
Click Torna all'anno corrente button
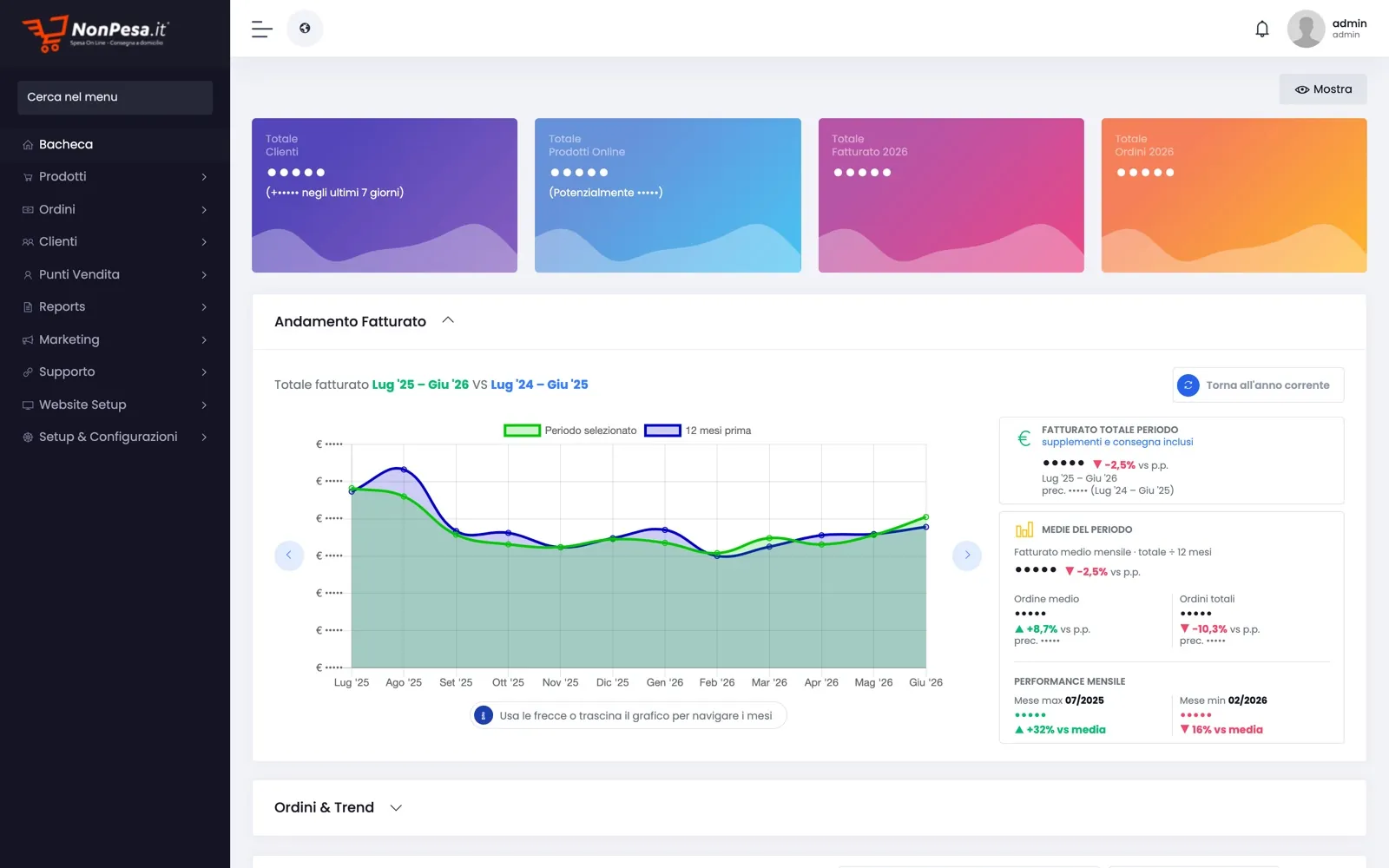[1258, 385]
